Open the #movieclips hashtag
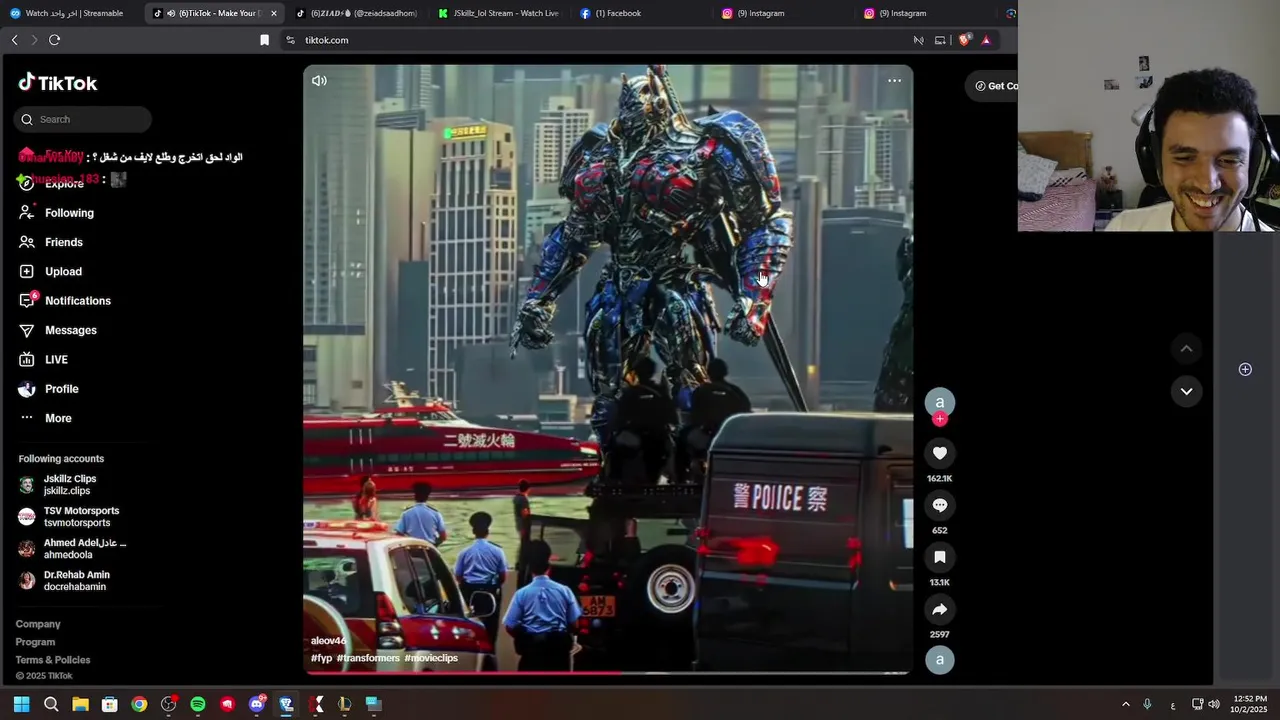Viewport: 1280px width, 720px height. 431,658
